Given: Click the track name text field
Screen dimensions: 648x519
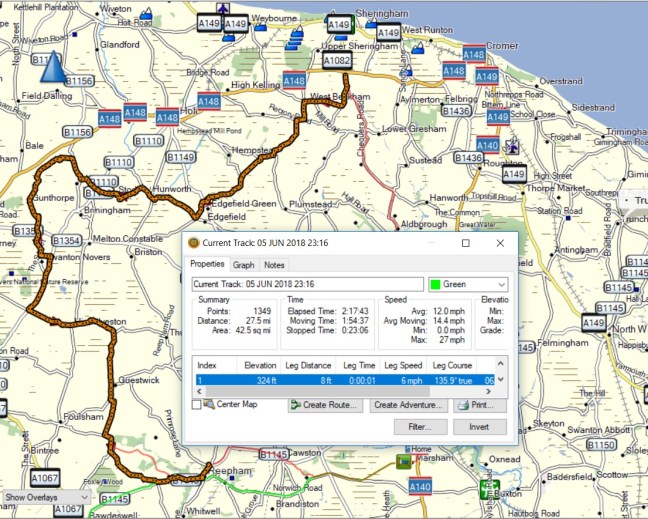Looking at the screenshot, I should pyautogui.click(x=307, y=285).
